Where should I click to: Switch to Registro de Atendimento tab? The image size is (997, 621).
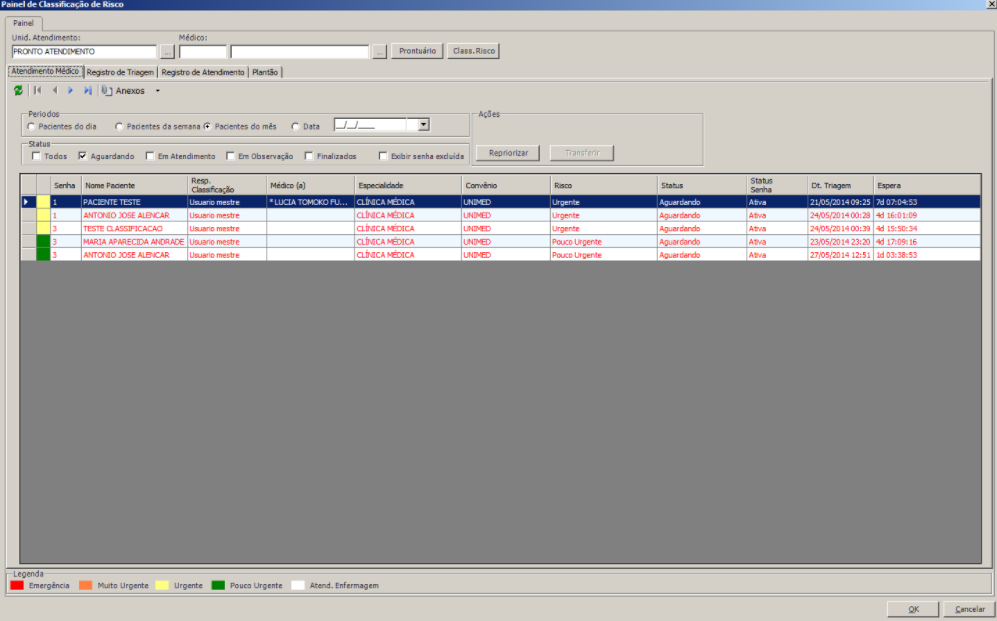(203, 72)
